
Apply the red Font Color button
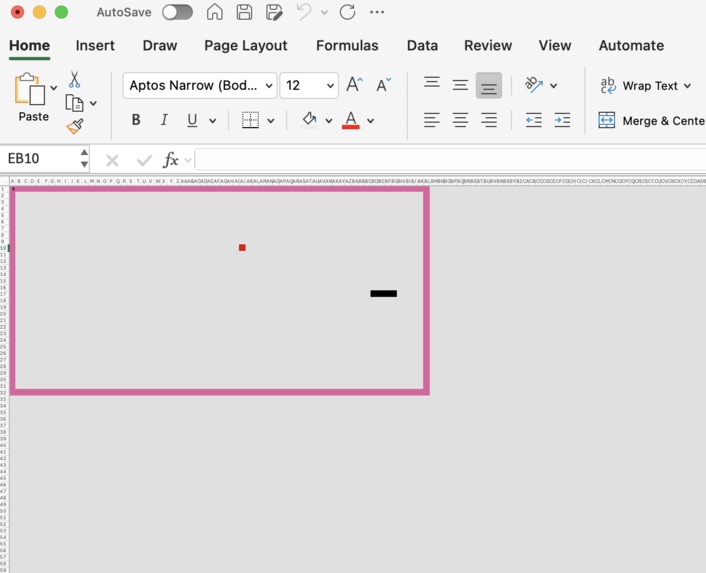pos(351,120)
